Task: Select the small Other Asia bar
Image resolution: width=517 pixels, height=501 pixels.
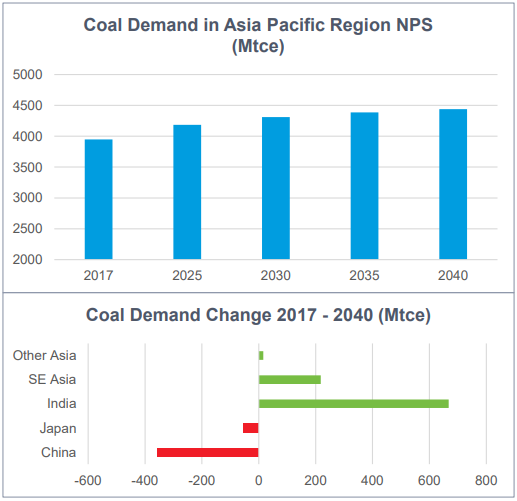Action: click(261, 356)
